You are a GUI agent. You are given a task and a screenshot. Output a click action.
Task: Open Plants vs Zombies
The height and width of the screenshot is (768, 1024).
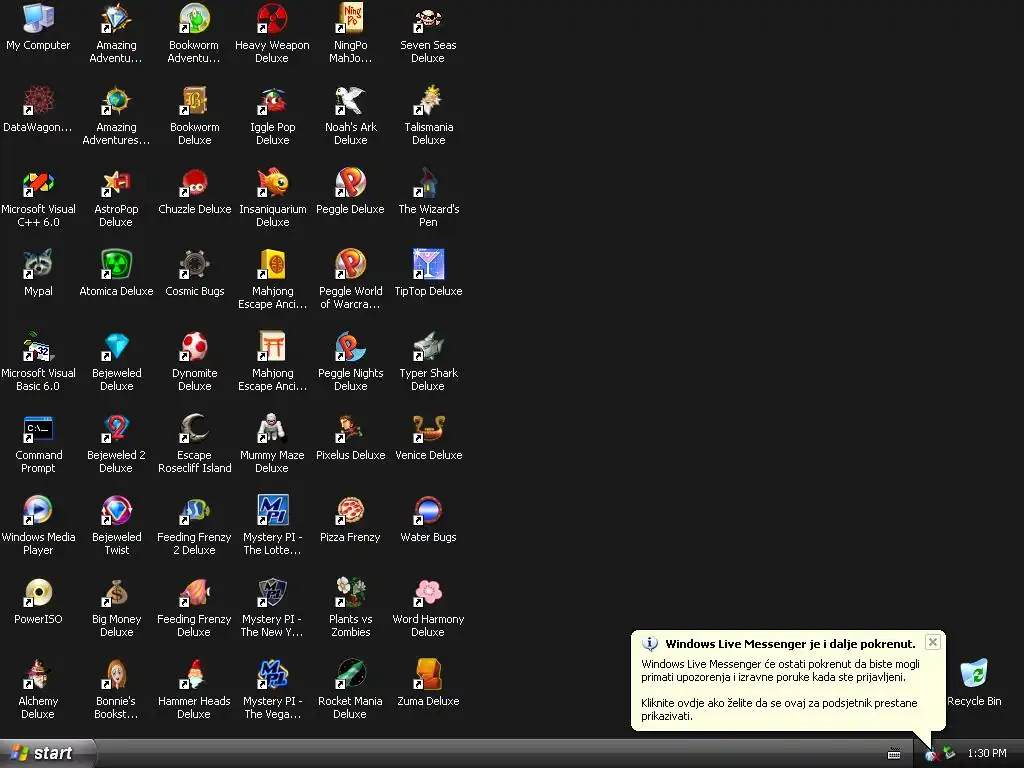point(350,592)
